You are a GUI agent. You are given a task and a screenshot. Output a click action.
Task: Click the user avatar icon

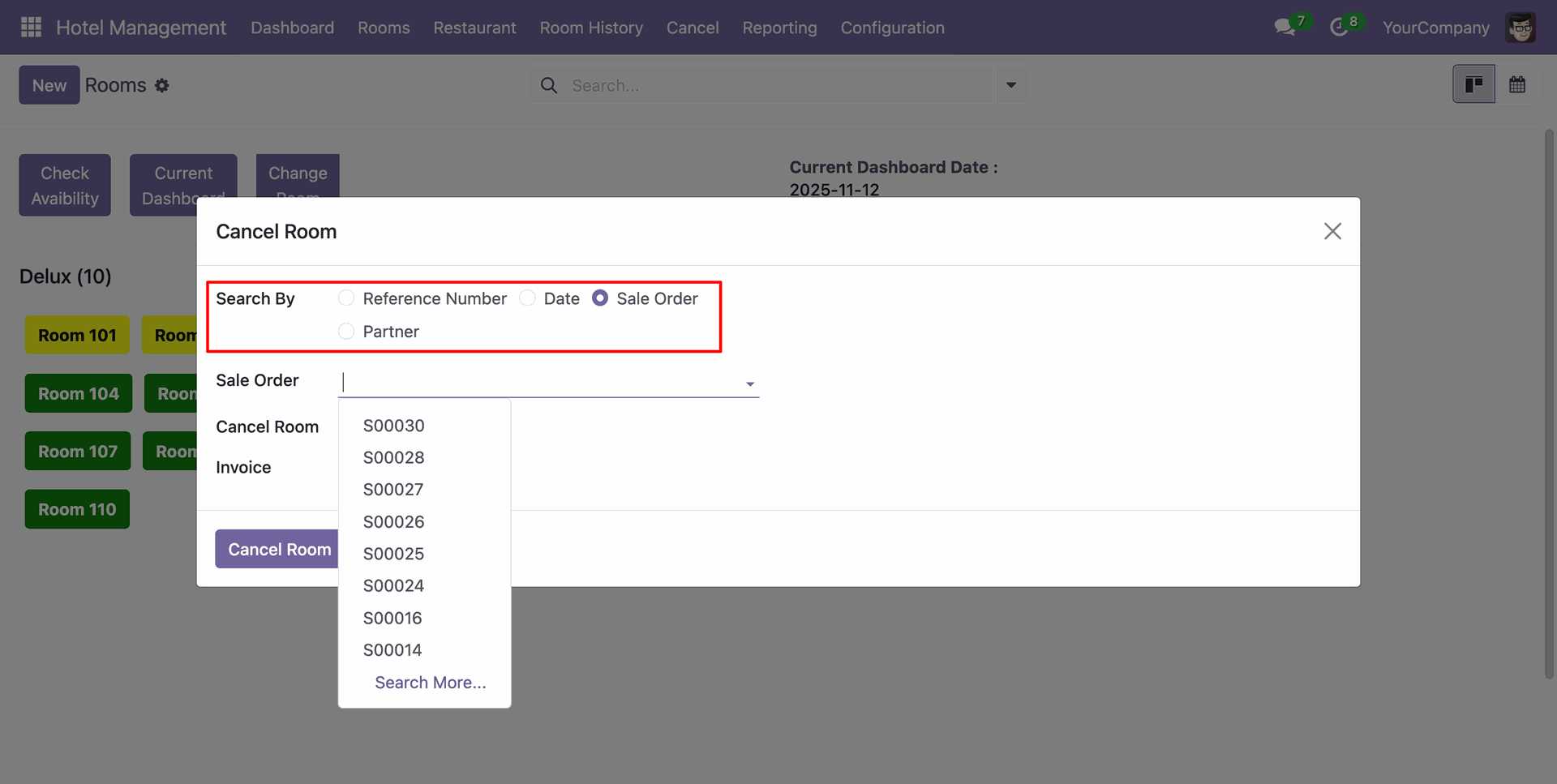(x=1520, y=28)
